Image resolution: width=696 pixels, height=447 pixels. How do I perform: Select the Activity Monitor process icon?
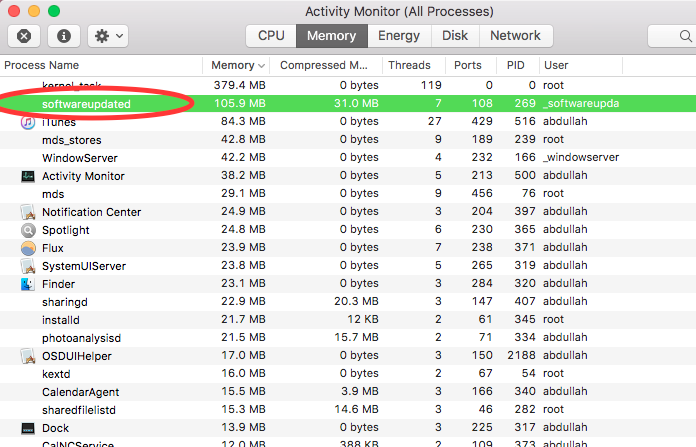(28, 176)
